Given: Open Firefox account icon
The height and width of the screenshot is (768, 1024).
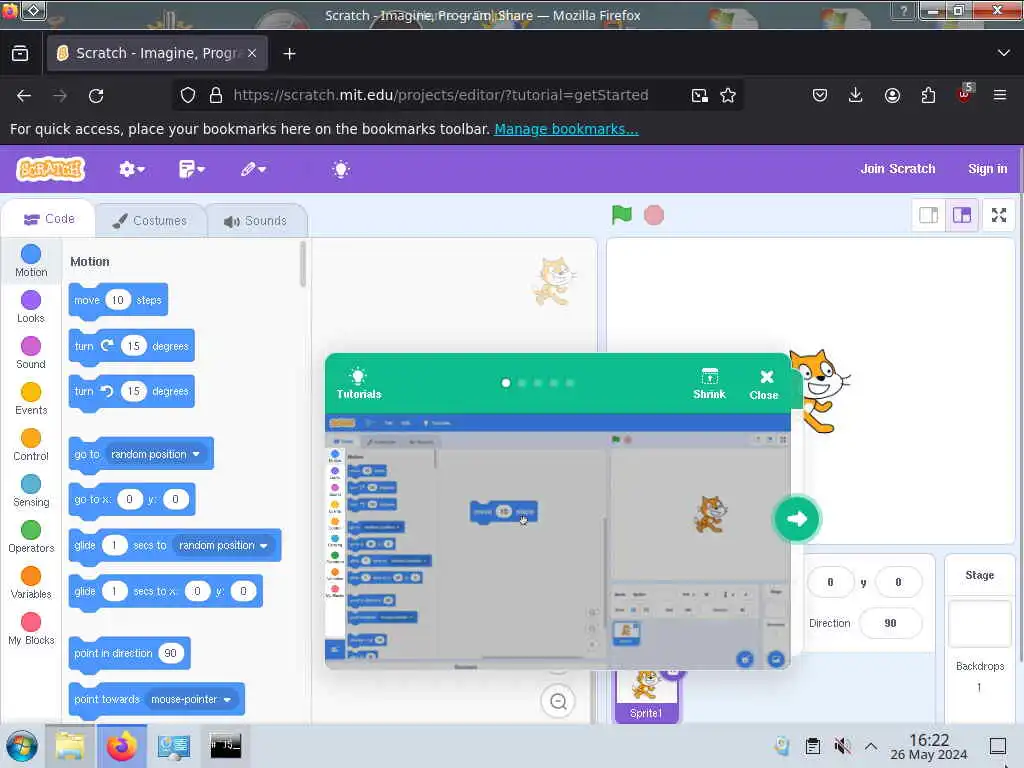Looking at the screenshot, I should [x=892, y=95].
